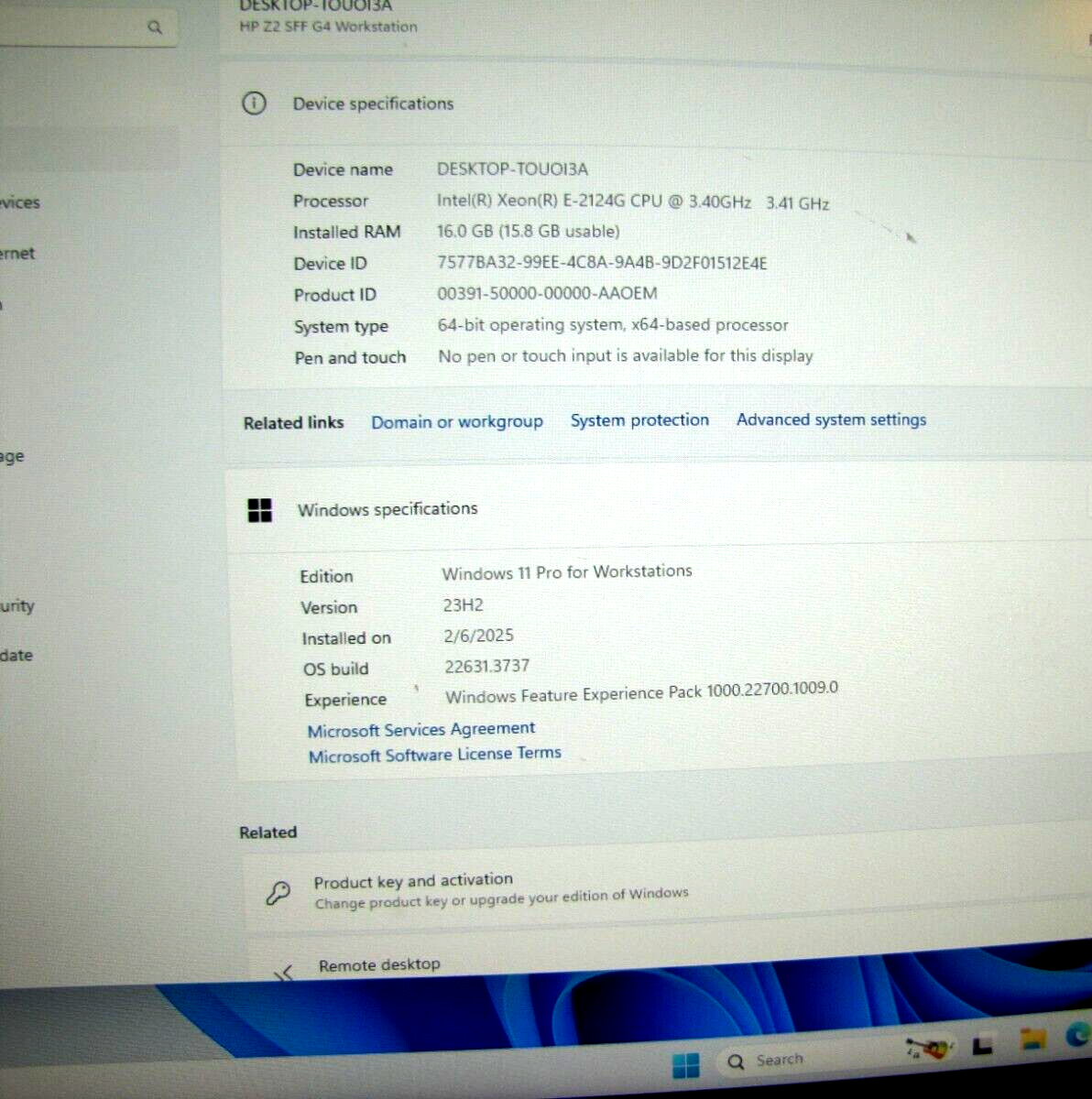
Task: Open Advanced system settings link
Action: tap(831, 419)
